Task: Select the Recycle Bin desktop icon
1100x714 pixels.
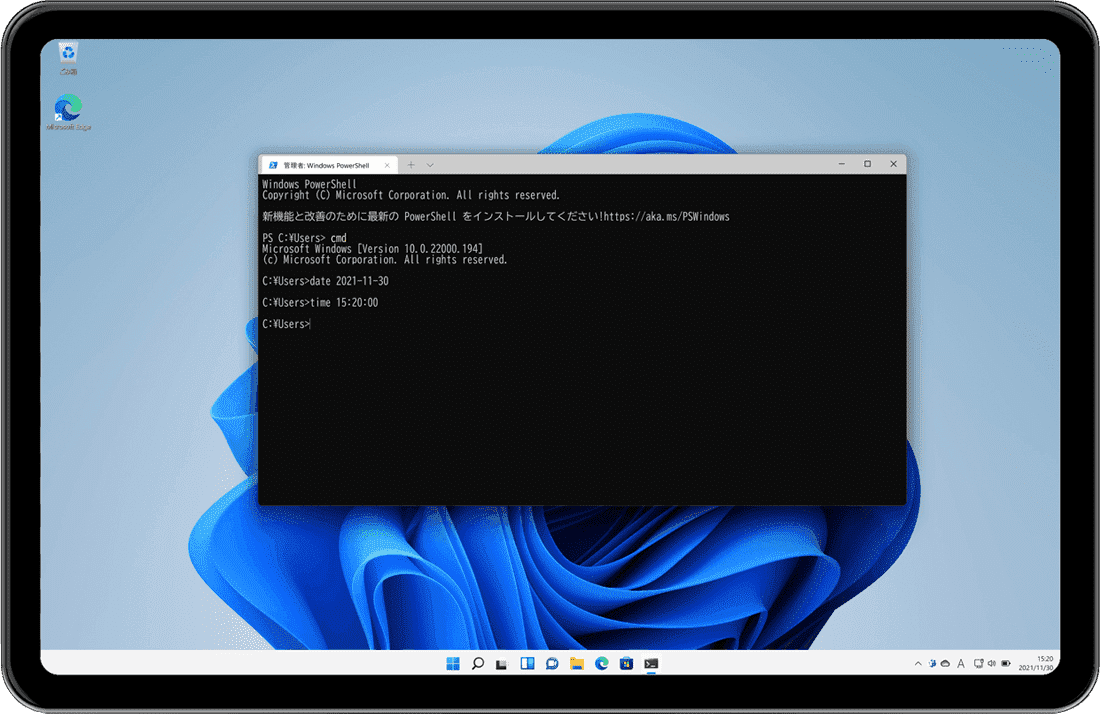Action: 68,59
